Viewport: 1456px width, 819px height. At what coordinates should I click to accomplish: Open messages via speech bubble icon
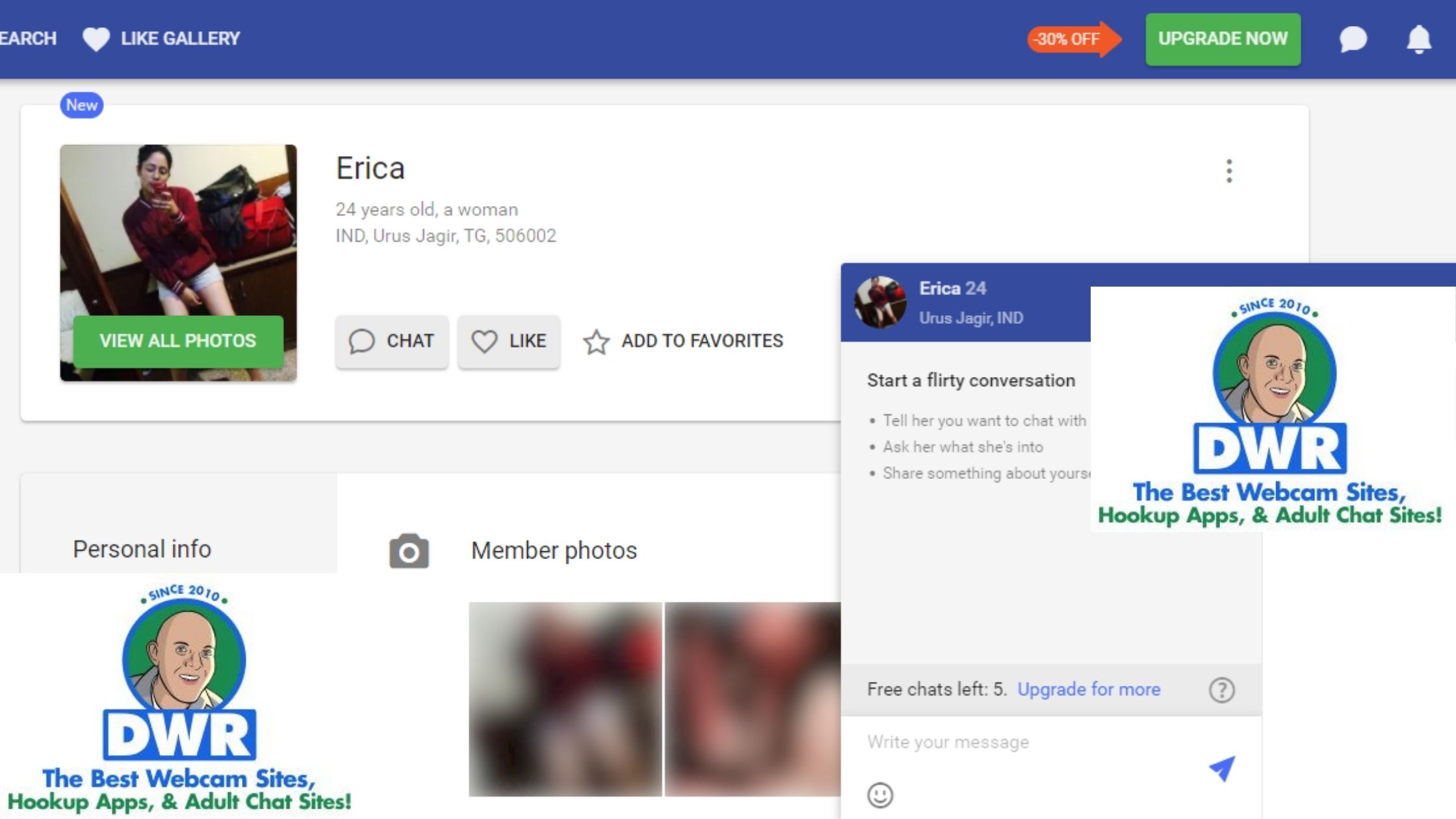click(x=1353, y=39)
